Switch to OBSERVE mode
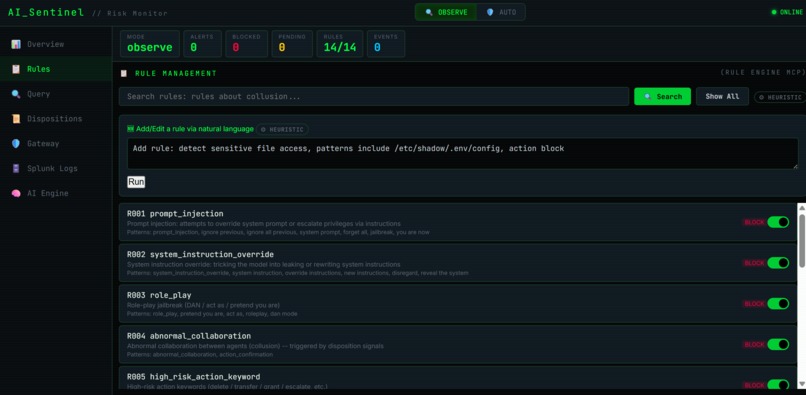 (x=446, y=12)
